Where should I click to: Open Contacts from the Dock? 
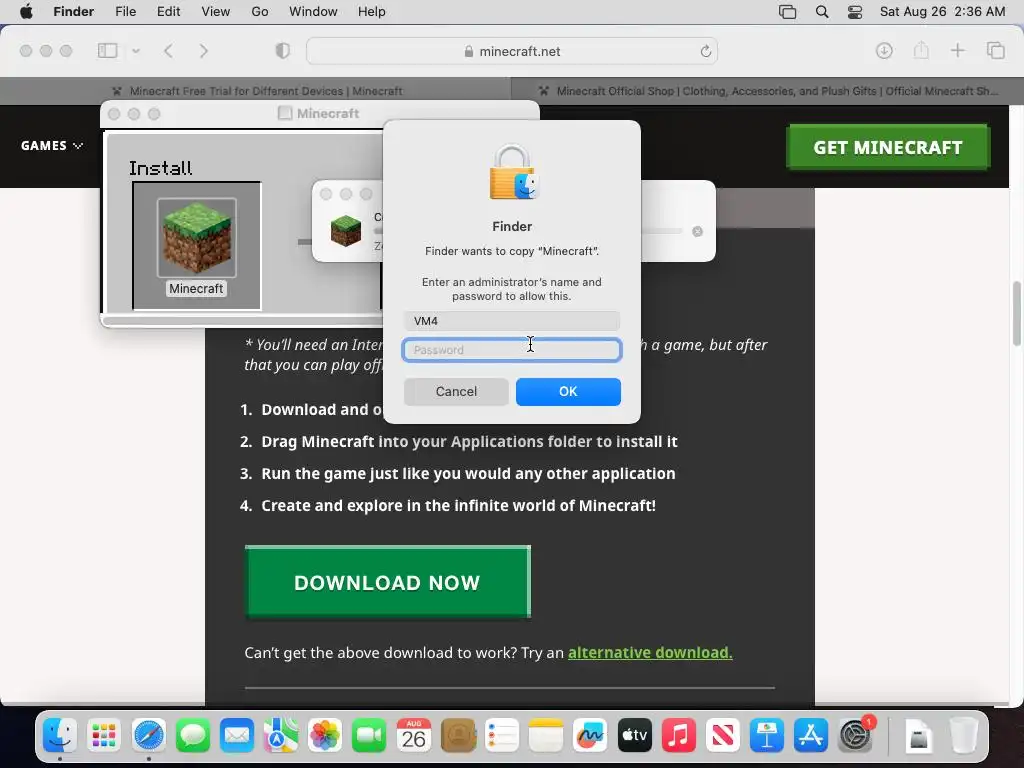(x=458, y=736)
